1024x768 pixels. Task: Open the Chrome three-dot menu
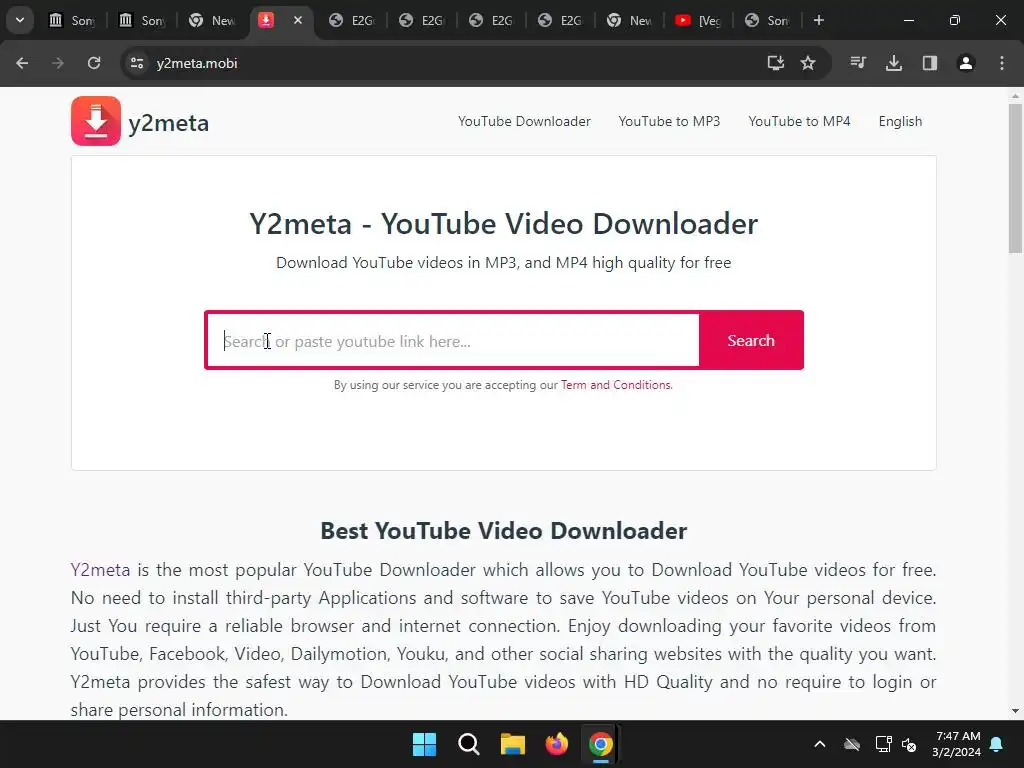[x=1002, y=63]
